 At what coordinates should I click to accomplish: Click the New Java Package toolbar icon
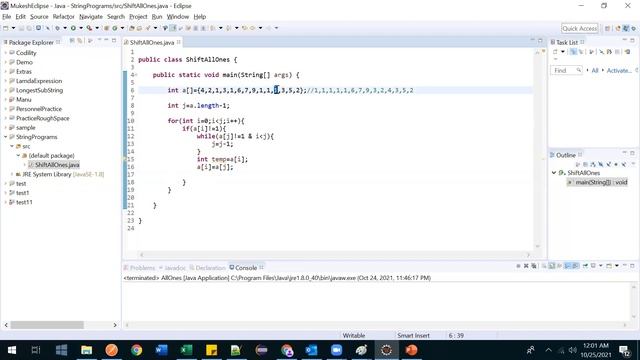(x=106, y=28)
